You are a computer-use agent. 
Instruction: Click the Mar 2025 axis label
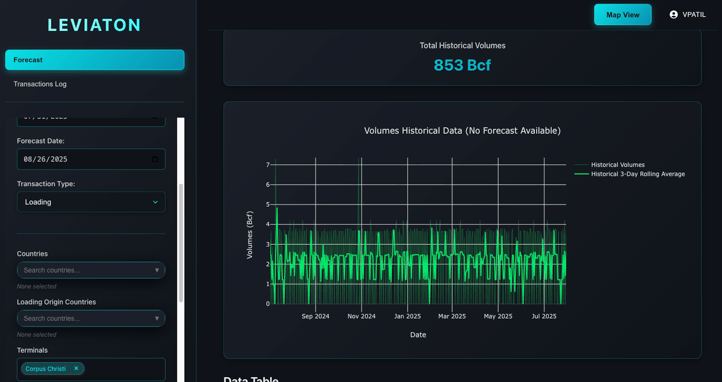pos(452,316)
